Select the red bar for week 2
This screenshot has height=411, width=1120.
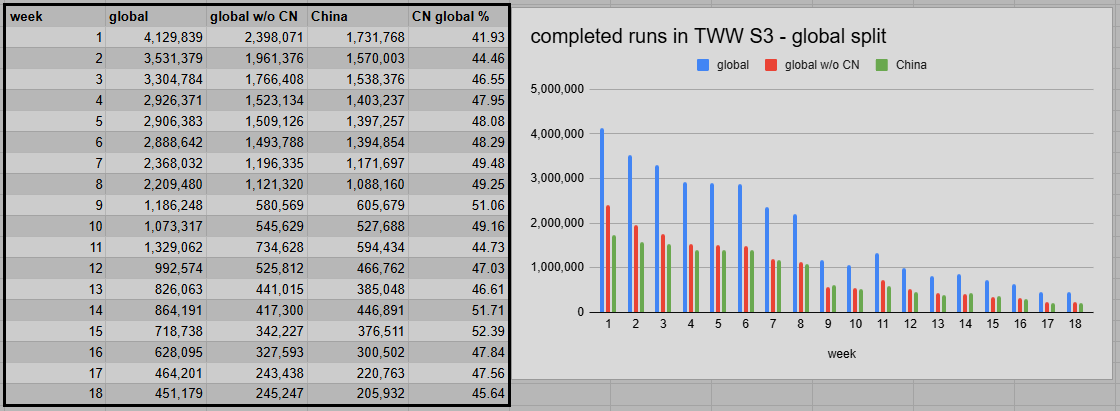pyautogui.click(x=637, y=268)
